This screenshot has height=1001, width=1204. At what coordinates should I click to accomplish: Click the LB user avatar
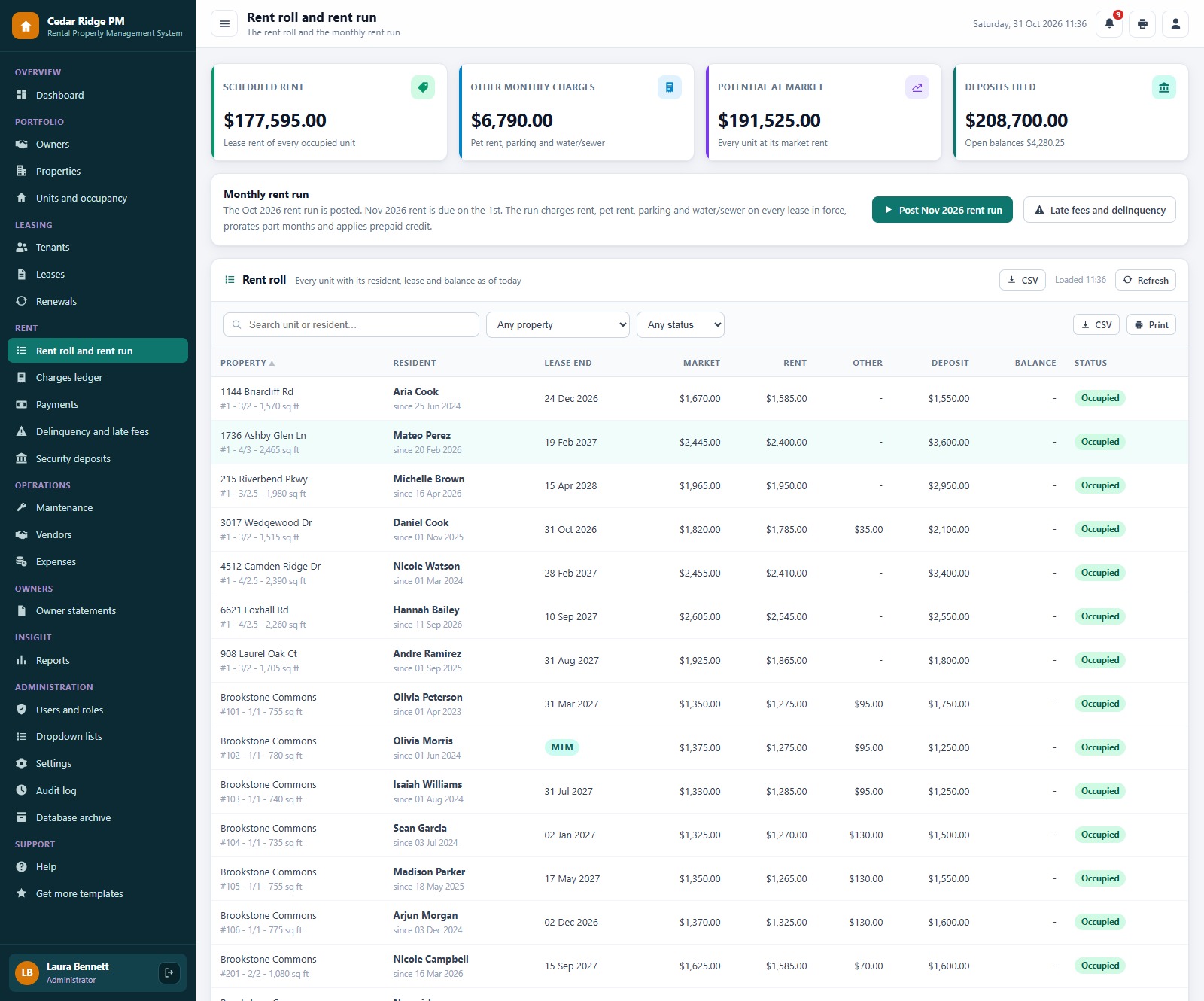27,972
